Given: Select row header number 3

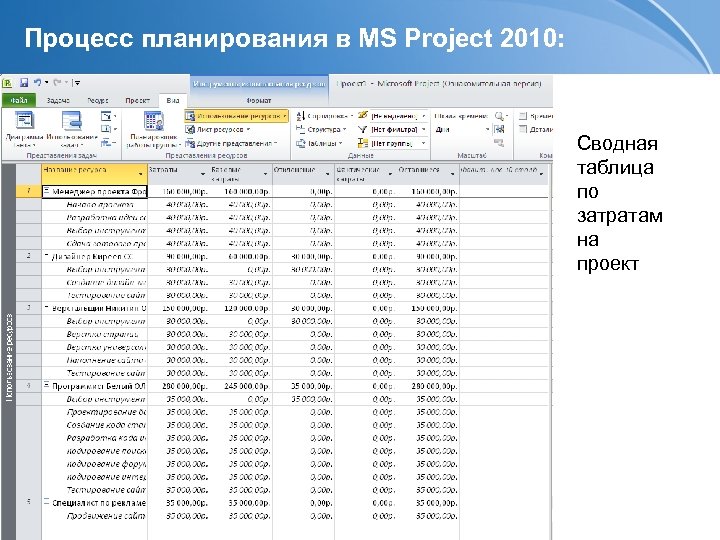Looking at the screenshot, I should point(29,308).
